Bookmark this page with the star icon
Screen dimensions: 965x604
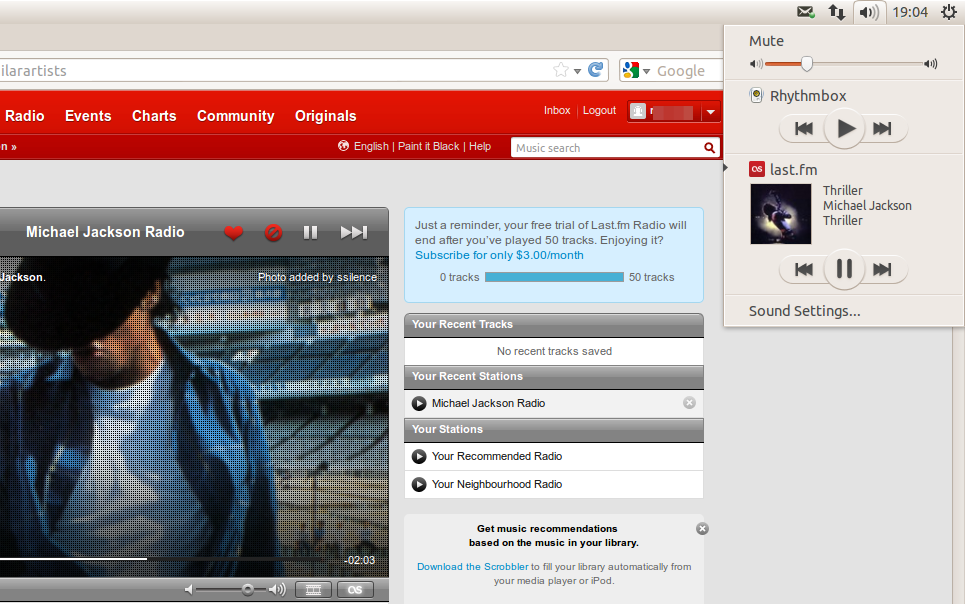(x=561, y=70)
